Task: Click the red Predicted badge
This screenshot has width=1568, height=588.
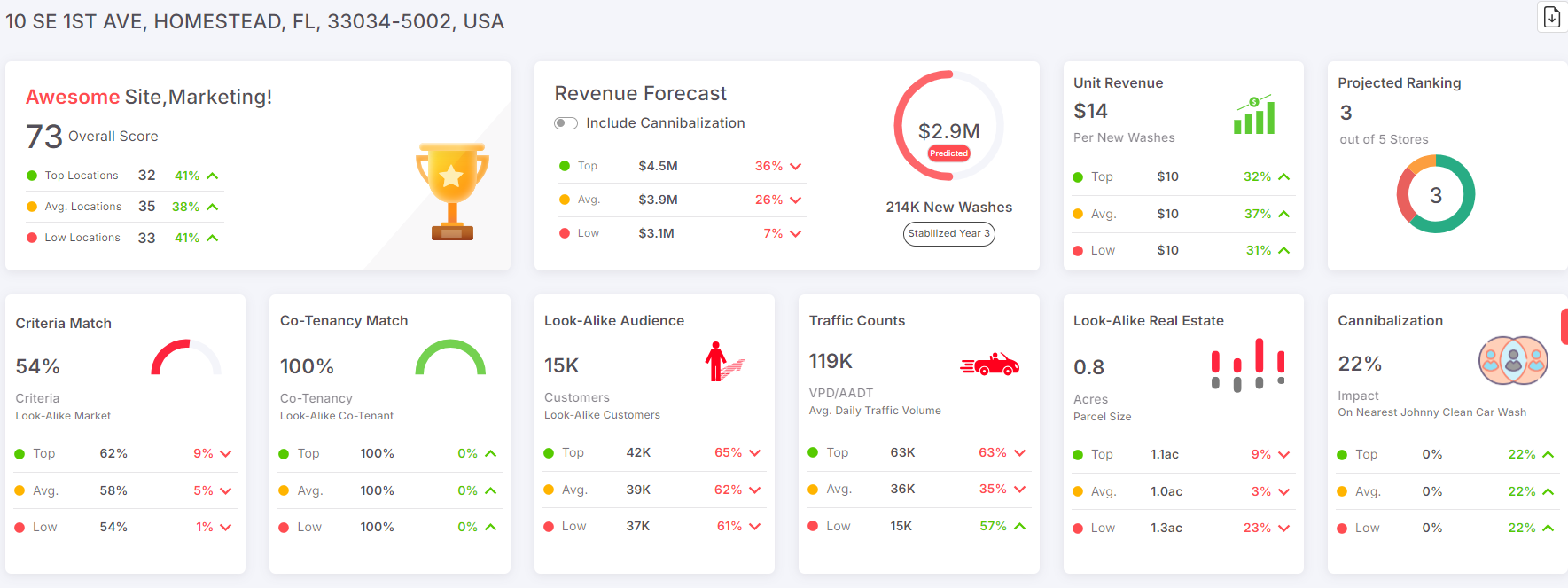Action: pyautogui.click(x=948, y=153)
